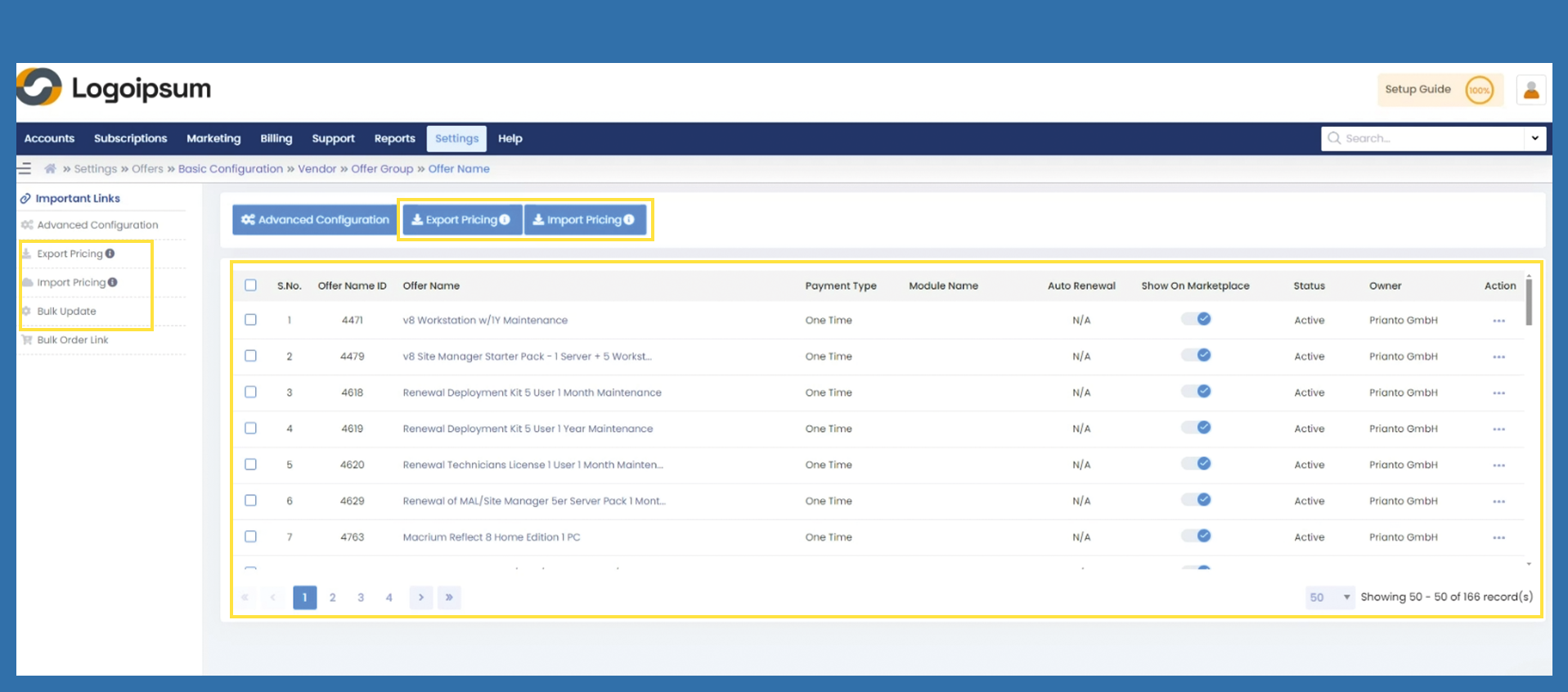The image size is (1568, 692).
Task: Toggle Show On Marketplace for offer 4618
Action: (x=1196, y=392)
